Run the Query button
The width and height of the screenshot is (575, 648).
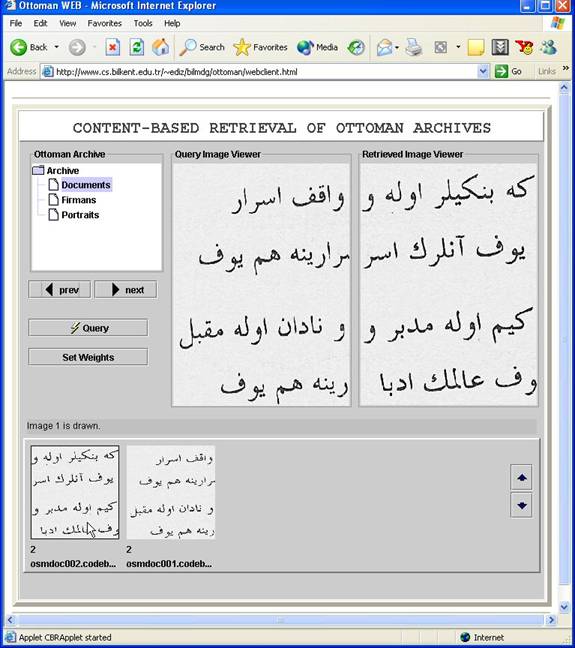point(88,328)
